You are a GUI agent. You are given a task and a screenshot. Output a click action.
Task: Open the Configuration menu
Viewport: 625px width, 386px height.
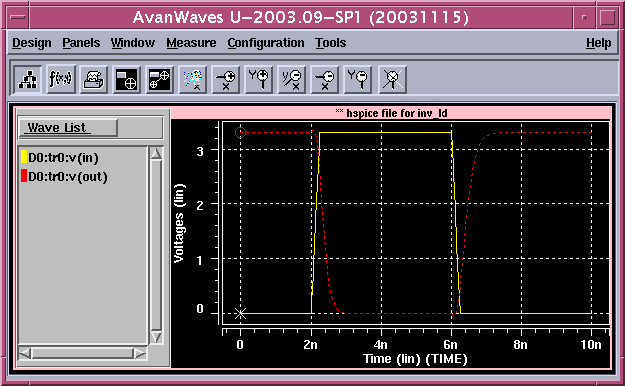[266, 43]
